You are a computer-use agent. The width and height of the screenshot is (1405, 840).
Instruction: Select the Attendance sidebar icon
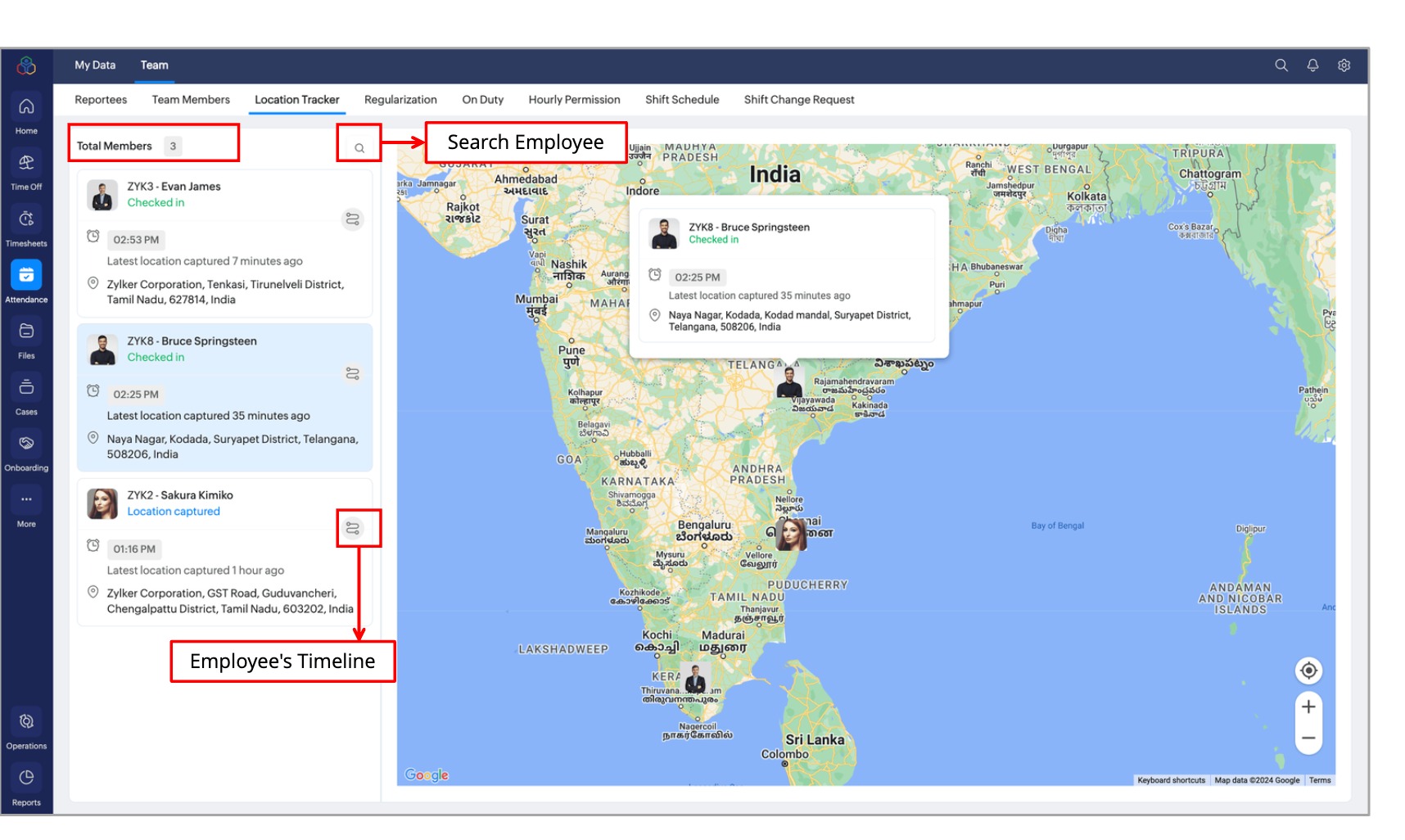click(x=26, y=275)
